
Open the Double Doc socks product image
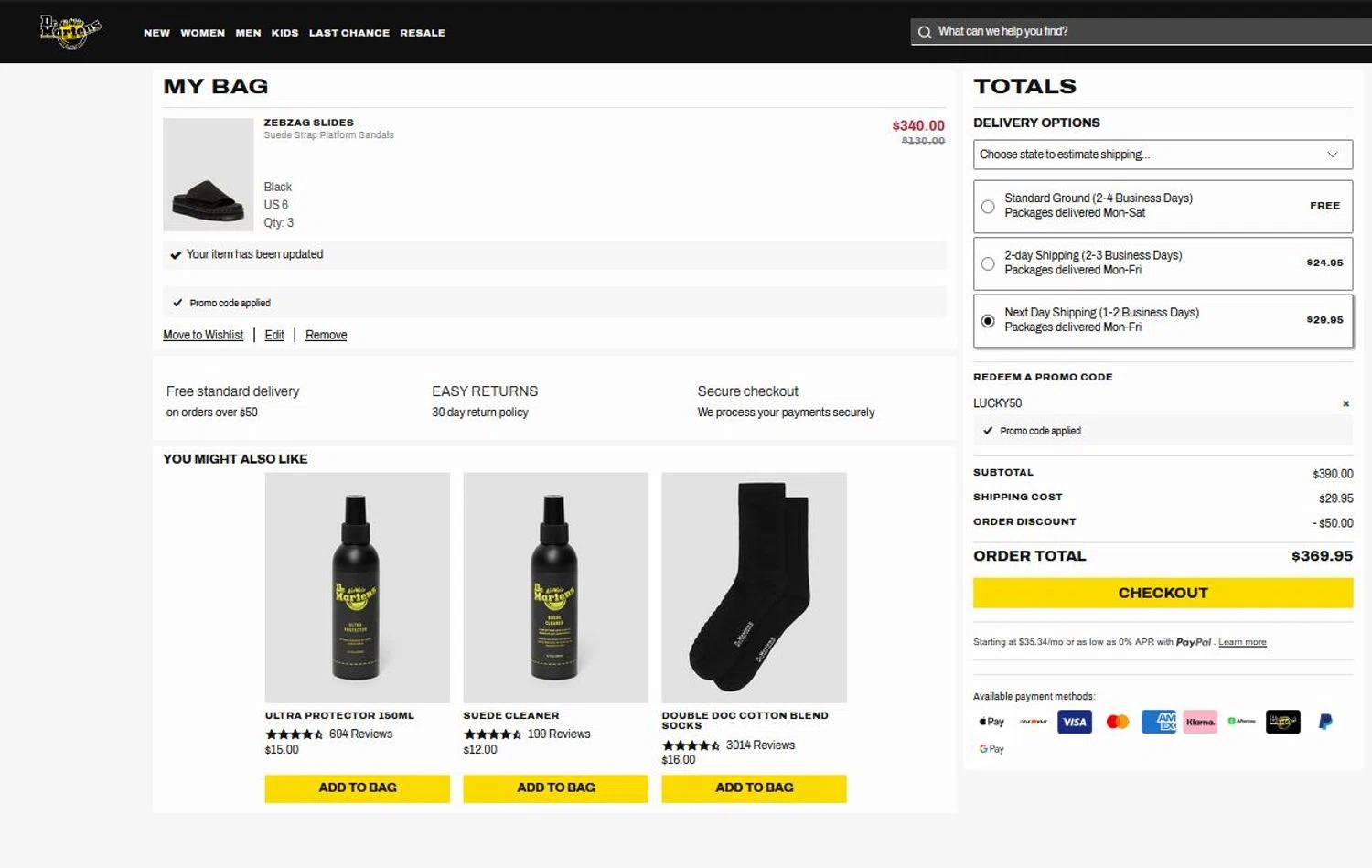pyautogui.click(x=754, y=587)
